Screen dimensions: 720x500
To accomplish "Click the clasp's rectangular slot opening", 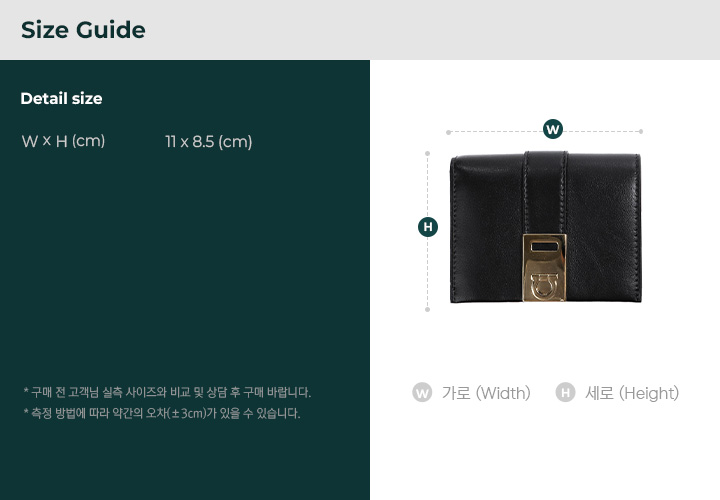I will coord(545,247).
